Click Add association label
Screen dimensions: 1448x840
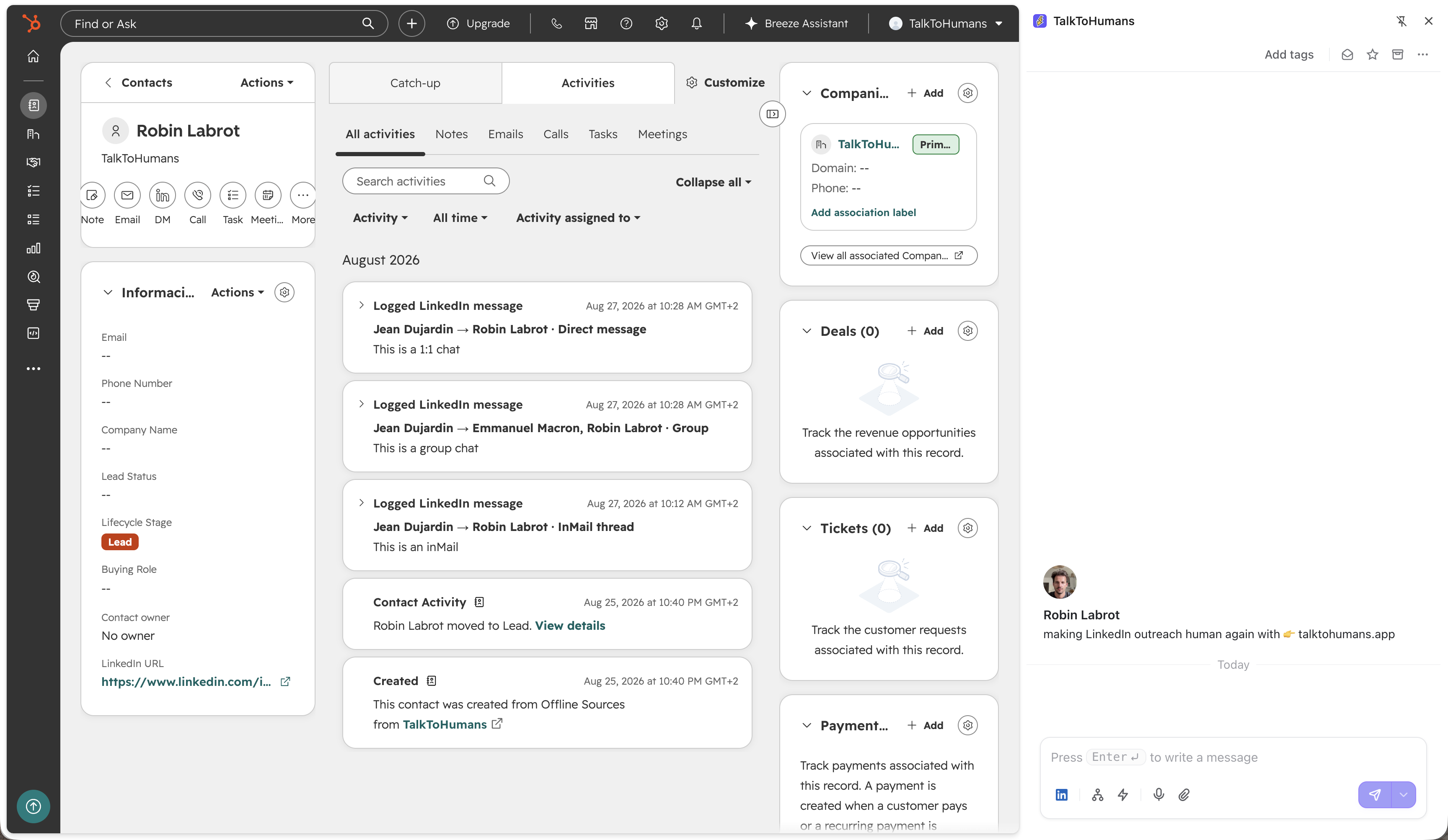863,212
